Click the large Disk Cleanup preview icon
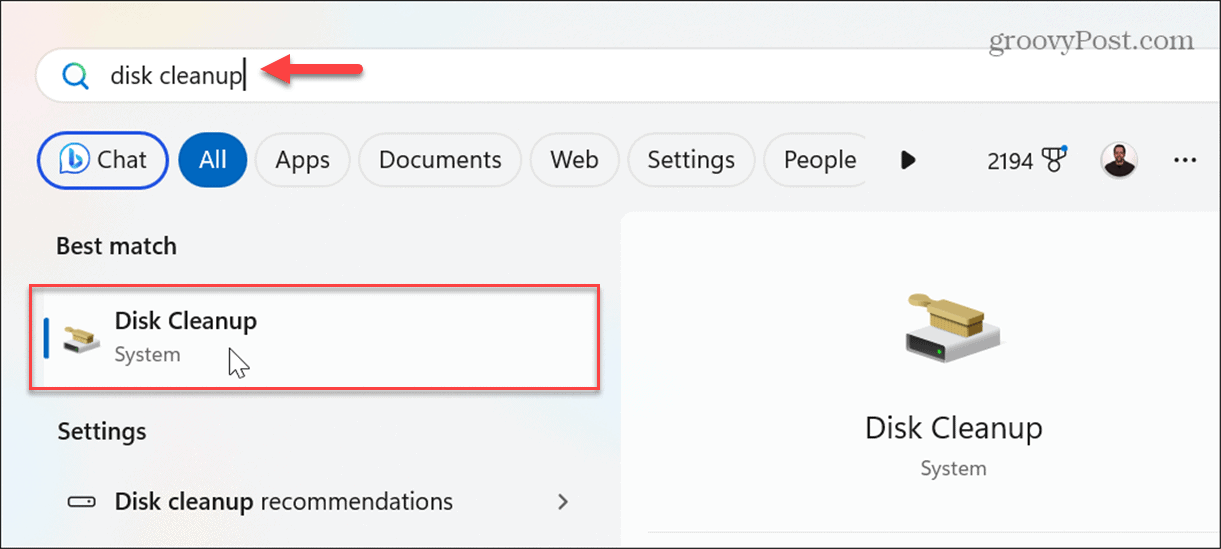 point(953,327)
